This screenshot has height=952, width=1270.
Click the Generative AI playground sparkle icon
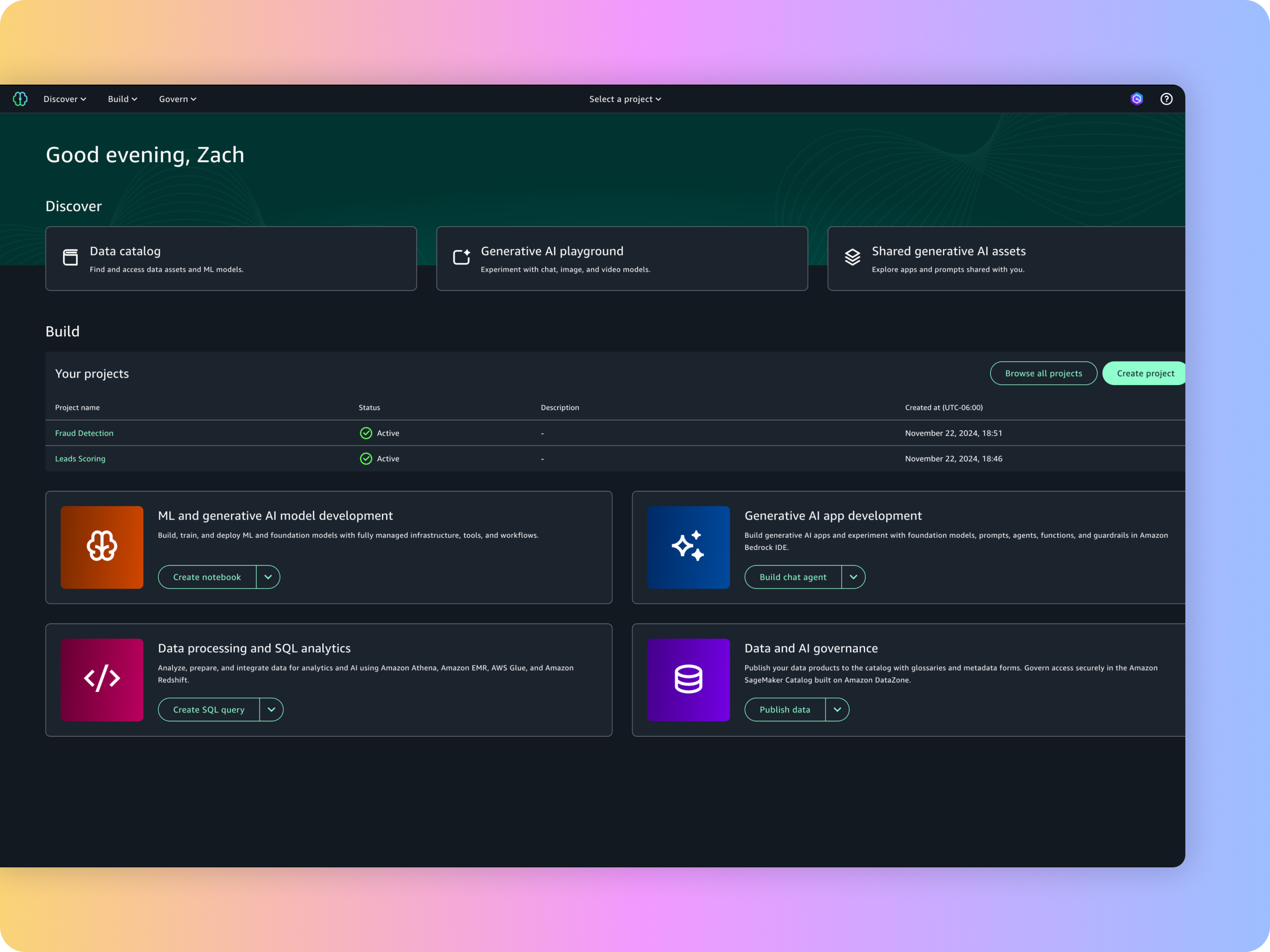click(x=461, y=257)
